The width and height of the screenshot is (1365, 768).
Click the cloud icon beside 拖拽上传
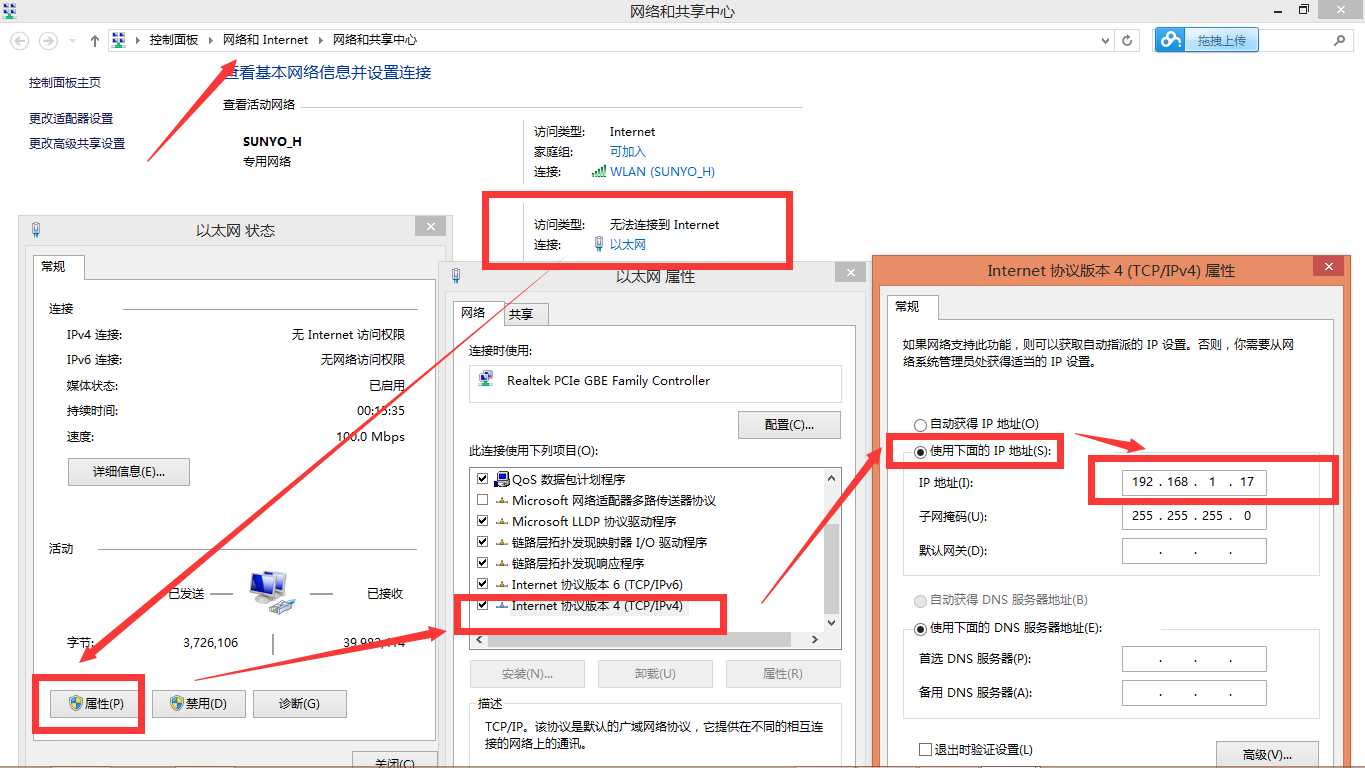[1170, 40]
